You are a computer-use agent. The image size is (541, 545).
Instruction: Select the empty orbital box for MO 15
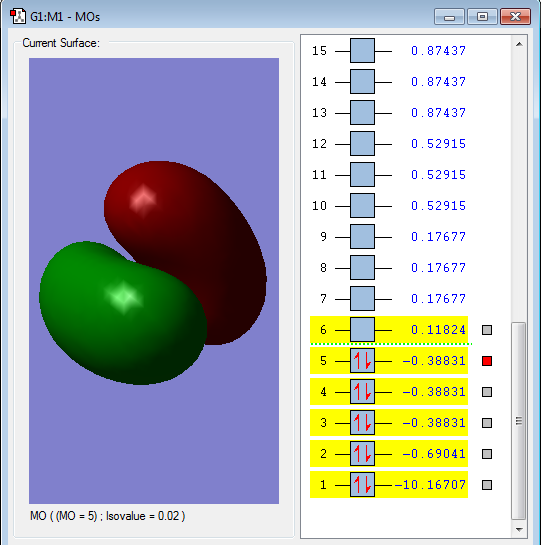click(x=362, y=51)
